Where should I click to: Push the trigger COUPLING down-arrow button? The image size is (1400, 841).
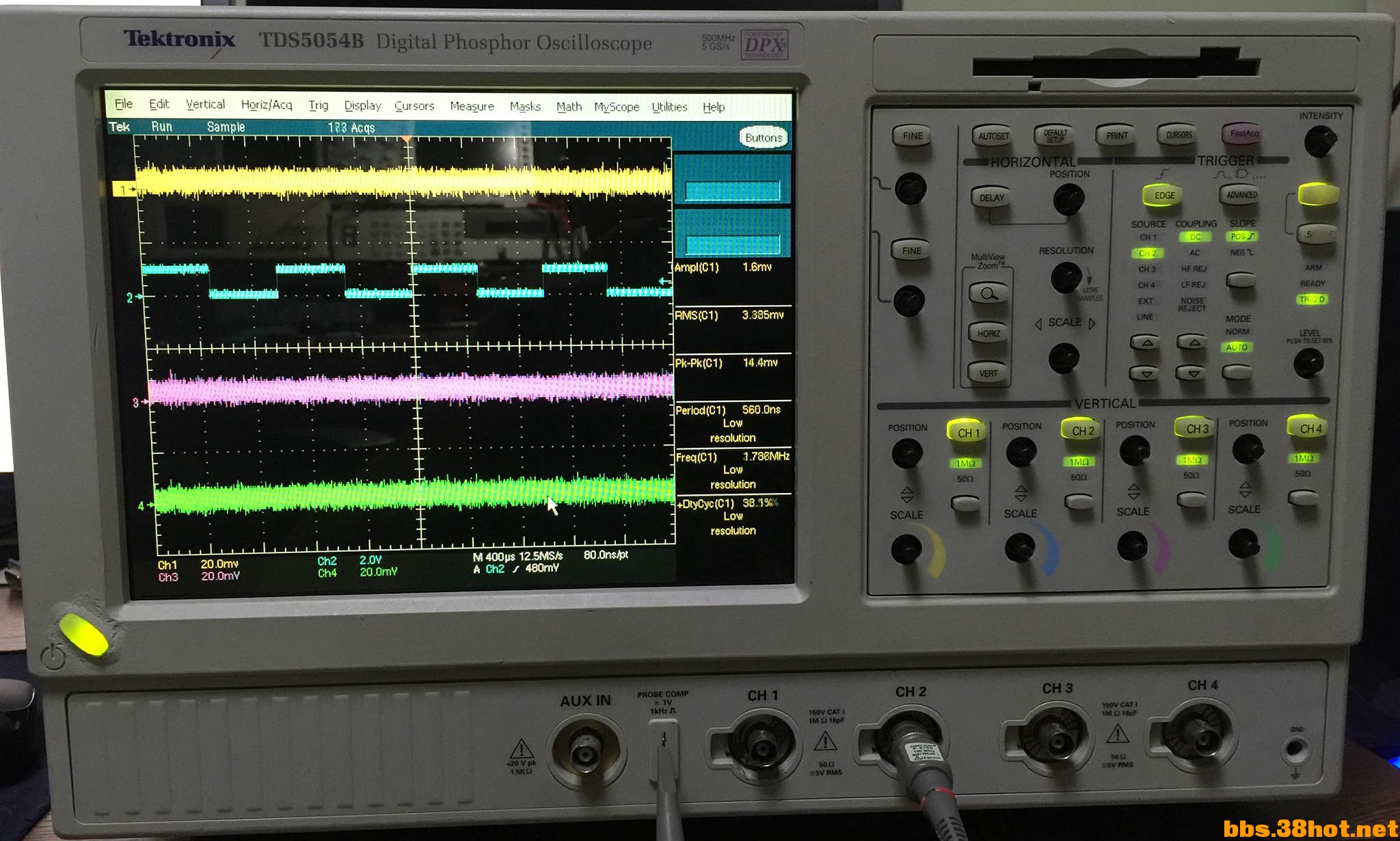(x=1193, y=372)
